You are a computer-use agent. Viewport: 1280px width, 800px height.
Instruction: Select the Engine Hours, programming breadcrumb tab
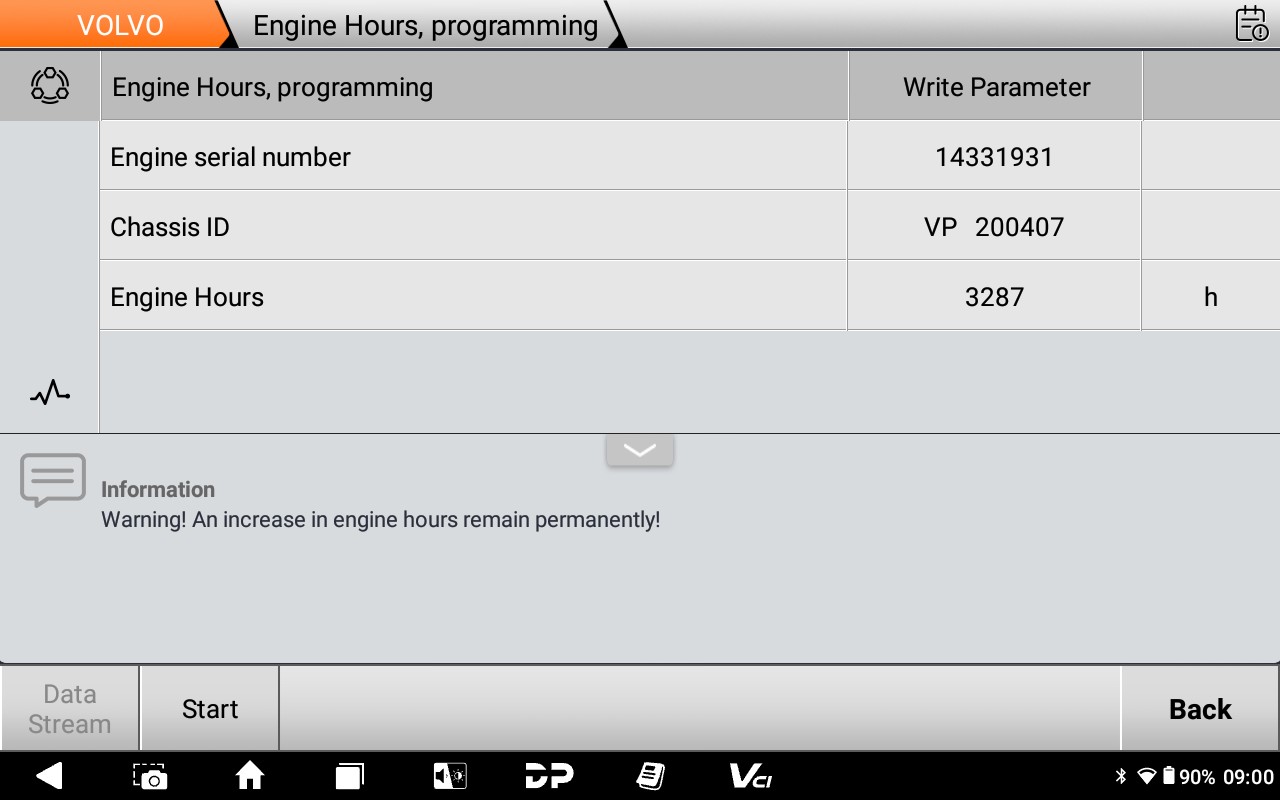(x=425, y=25)
